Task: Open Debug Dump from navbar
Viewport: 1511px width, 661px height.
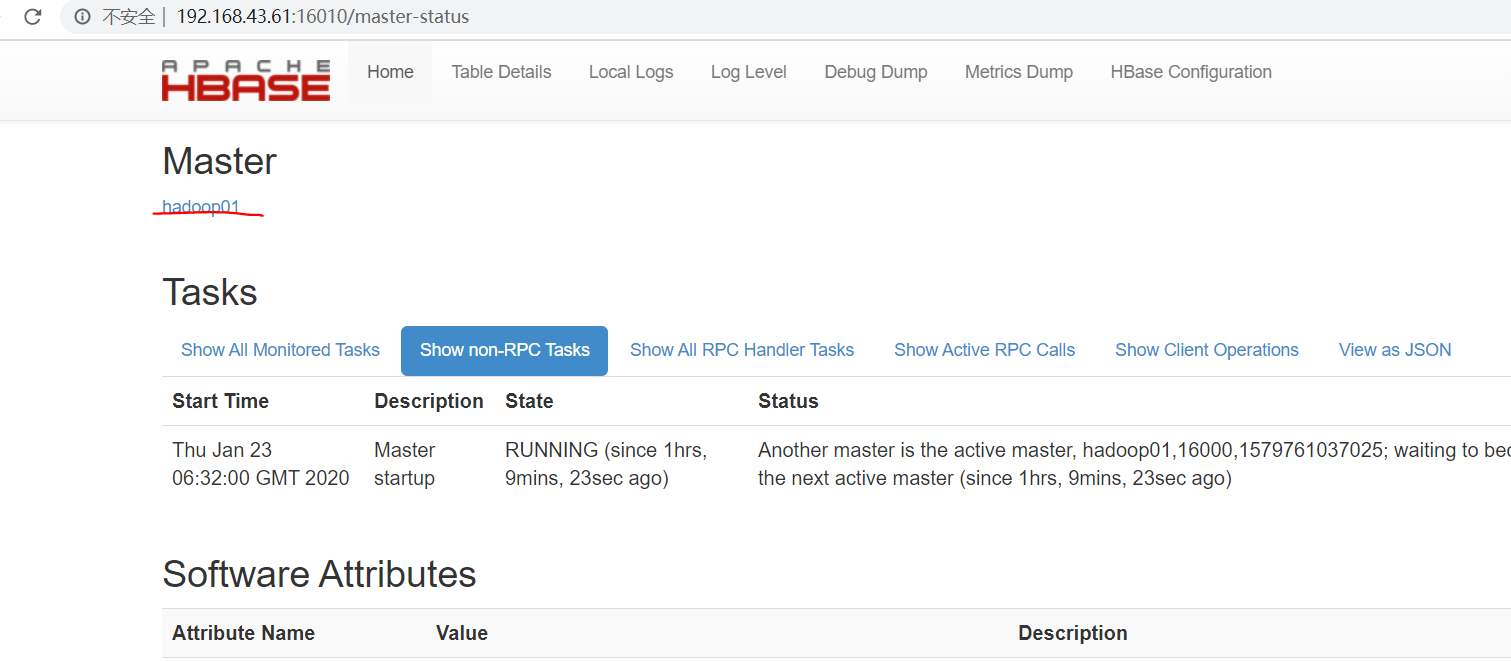Action: 876,72
